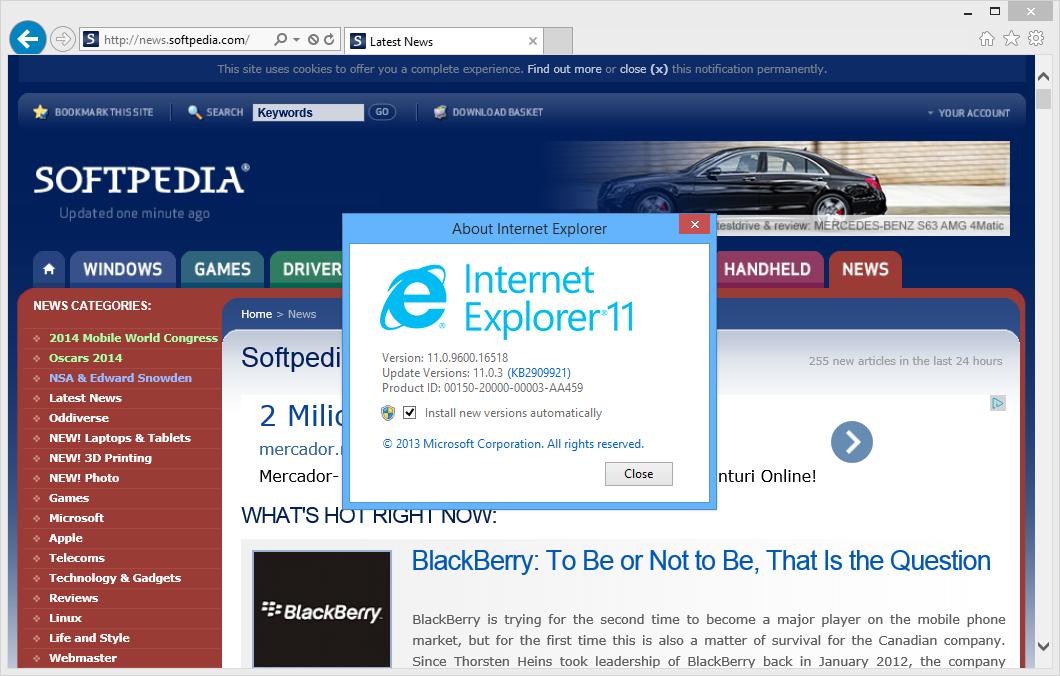The width and height of the screenshot is (1060, 676).
Task: Switch to the News section tab
Action: 865,269
